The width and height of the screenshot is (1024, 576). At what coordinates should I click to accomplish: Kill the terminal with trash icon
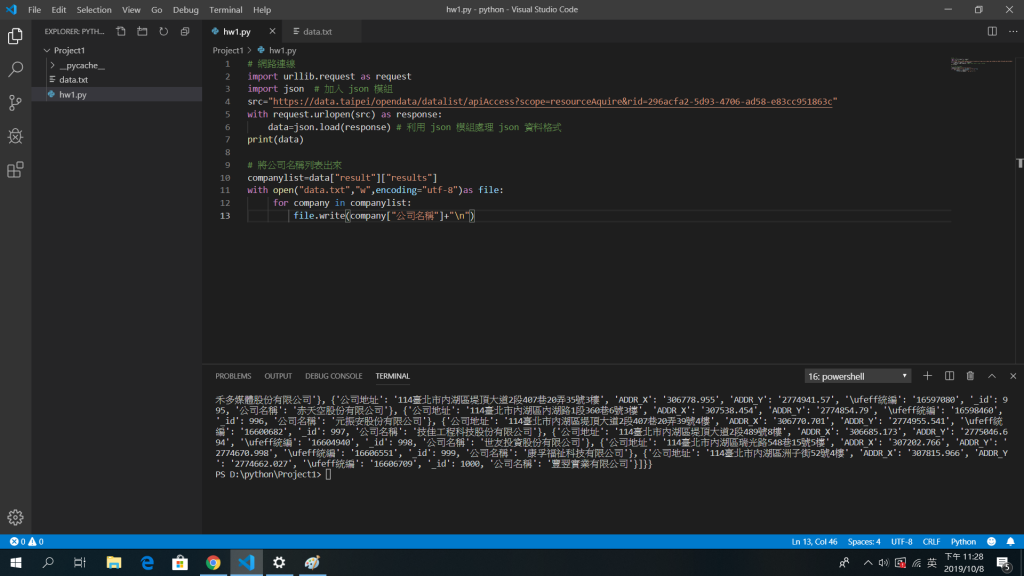click(970, 376)
